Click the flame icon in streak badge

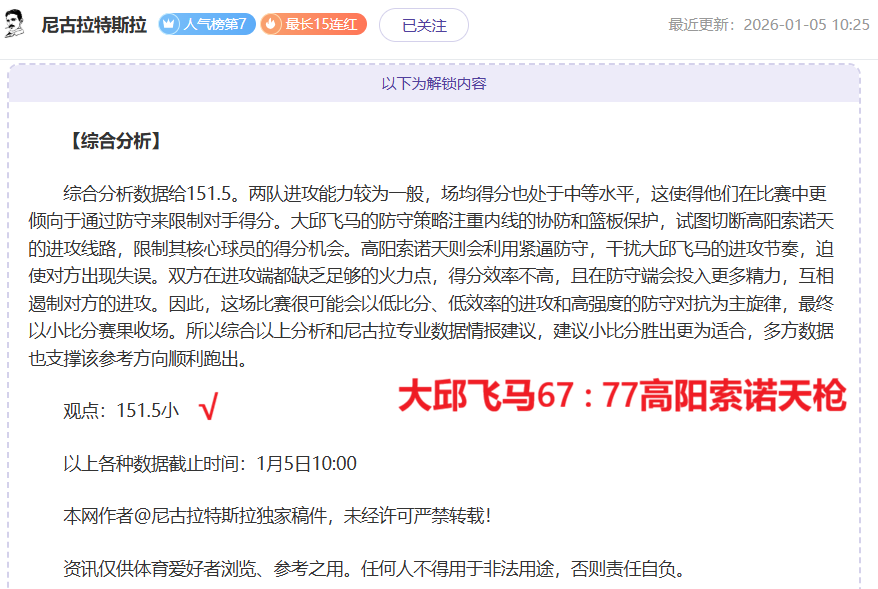(x=273, y=25)
